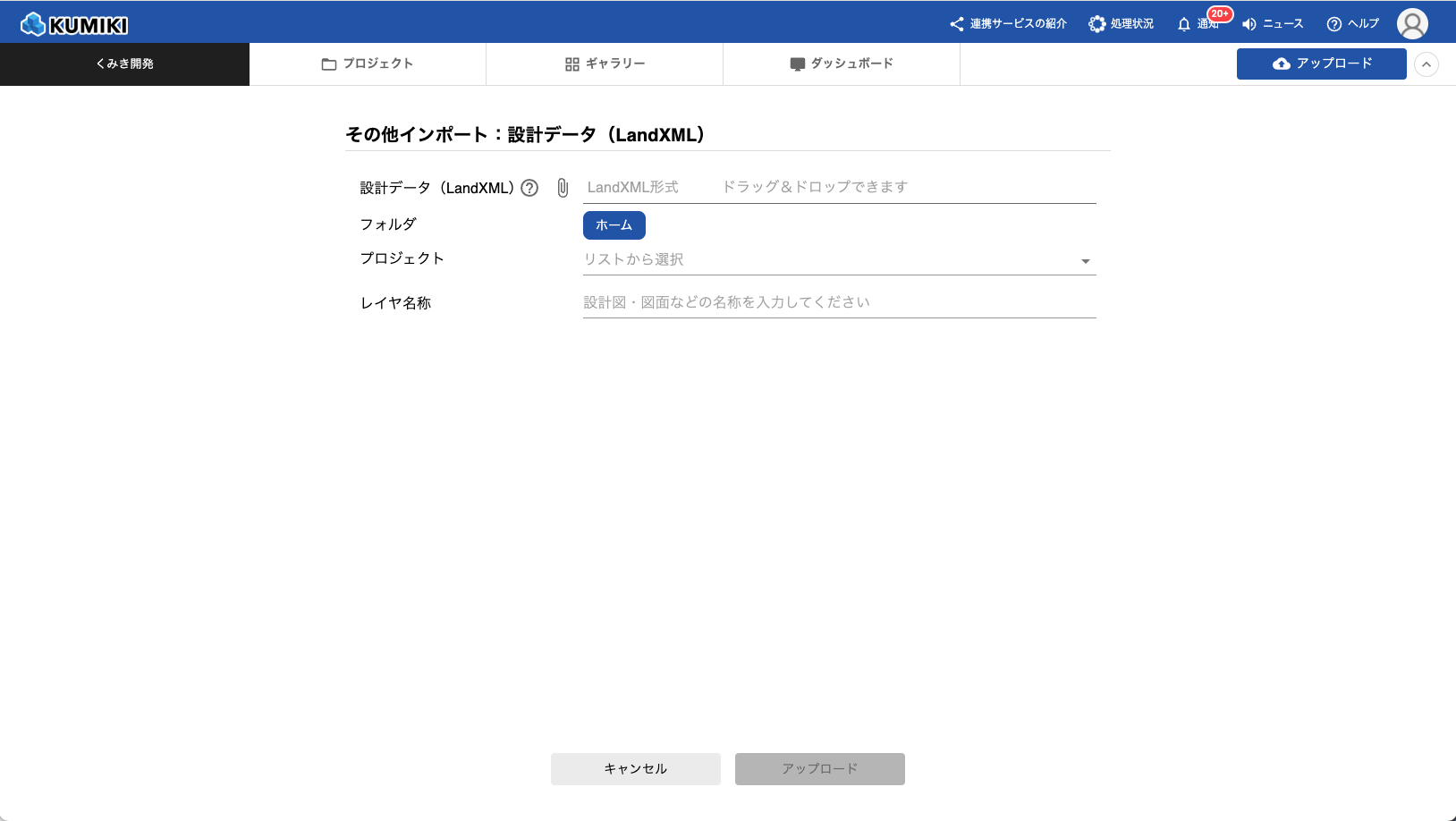Open 処理状況 processing status
Image resolution: width=1456 pixels, height=821 pixels.
point(1121,24)
